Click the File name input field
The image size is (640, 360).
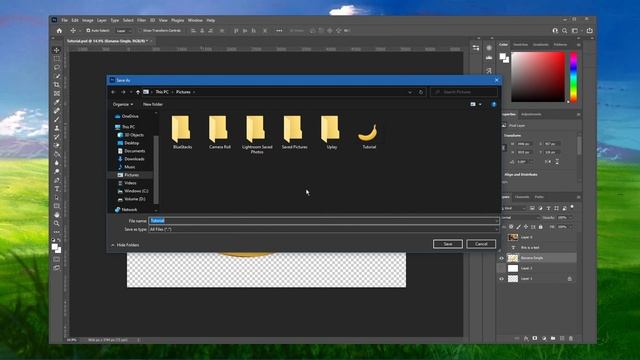[323, 221]
